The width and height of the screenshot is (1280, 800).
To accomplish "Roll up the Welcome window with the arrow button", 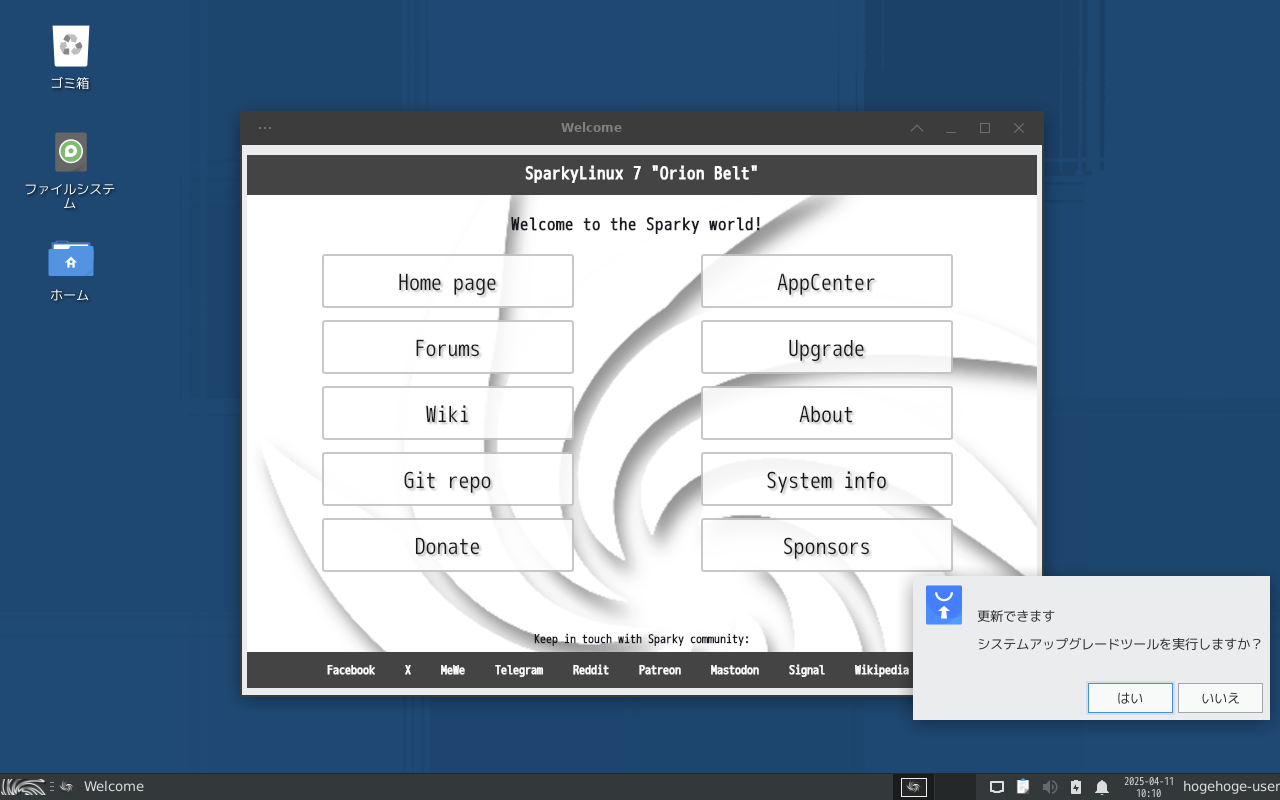I will pyautogui.click(x=917, y=128).
